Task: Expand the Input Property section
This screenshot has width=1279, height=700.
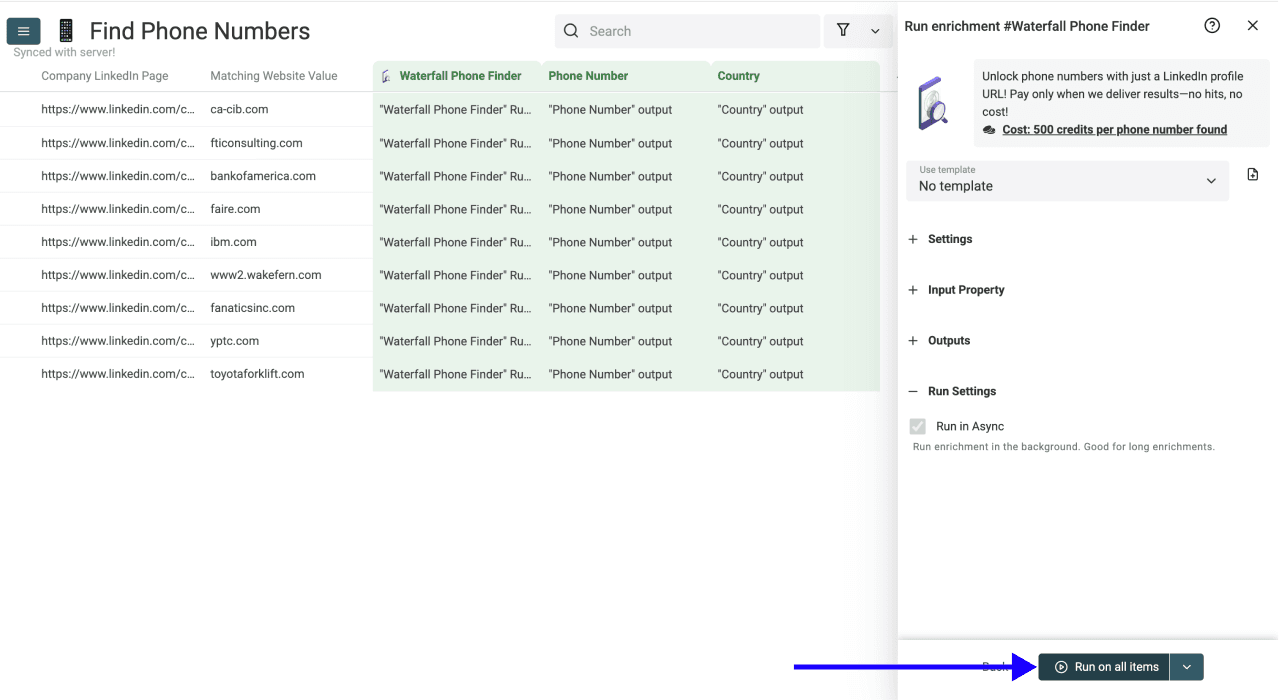Action: pyautogui.click(x=912, y=290)
